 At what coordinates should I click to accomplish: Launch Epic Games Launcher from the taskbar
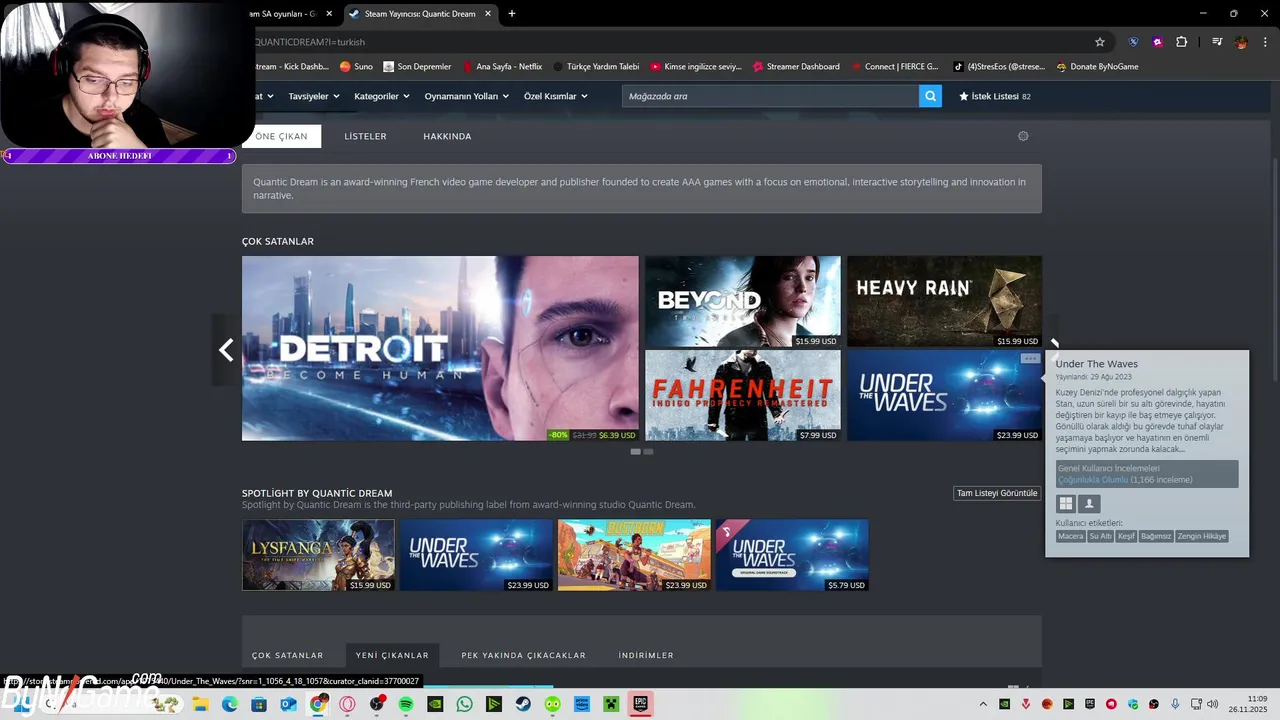click(641, 704)
